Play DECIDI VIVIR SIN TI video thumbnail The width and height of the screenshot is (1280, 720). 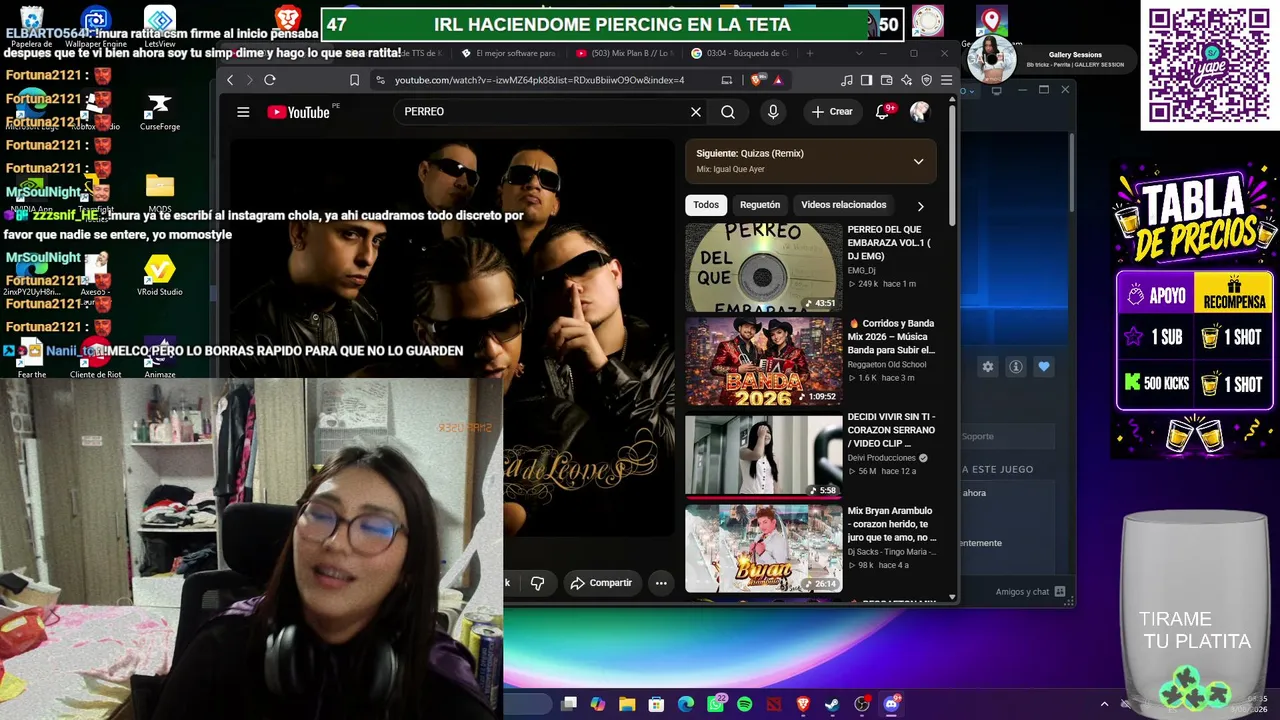click(764, 455)
